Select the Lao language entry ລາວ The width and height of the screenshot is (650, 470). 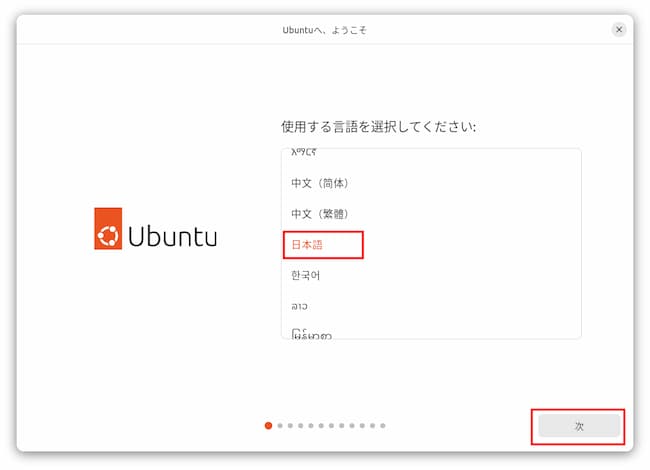(x=431, y=306)
